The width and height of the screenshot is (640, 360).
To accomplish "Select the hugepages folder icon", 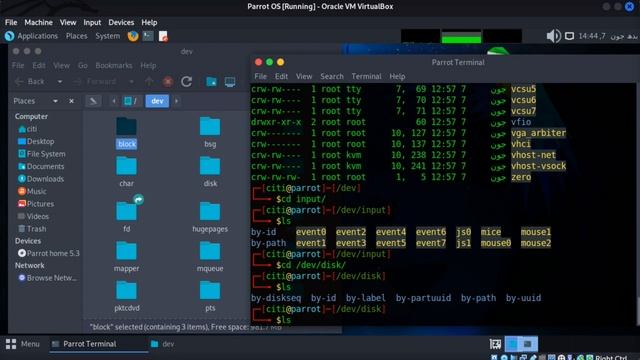I will (210, 211).
